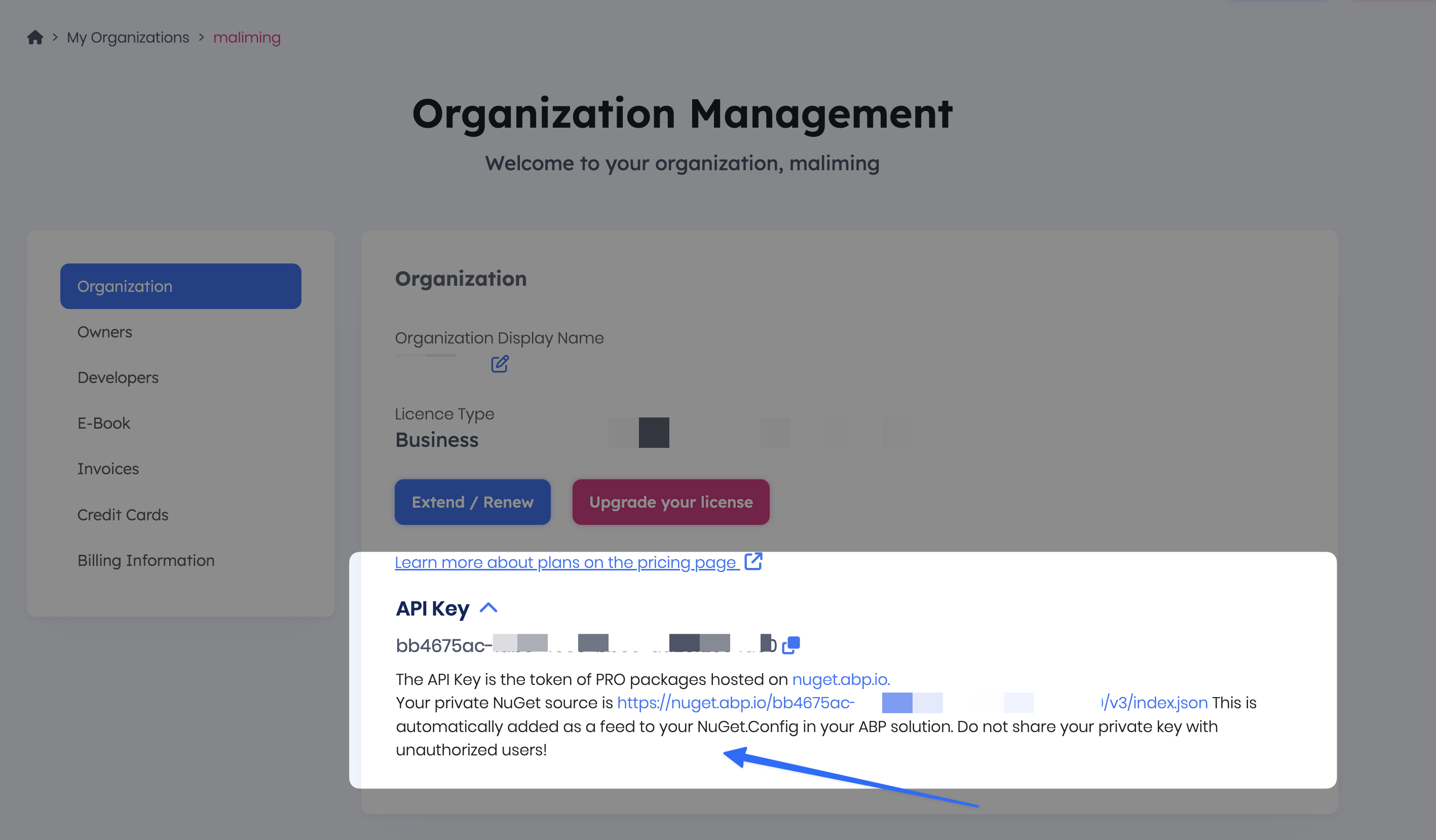Open Billing Information sidebar item
1436x840 pixels.
[146, 560]
